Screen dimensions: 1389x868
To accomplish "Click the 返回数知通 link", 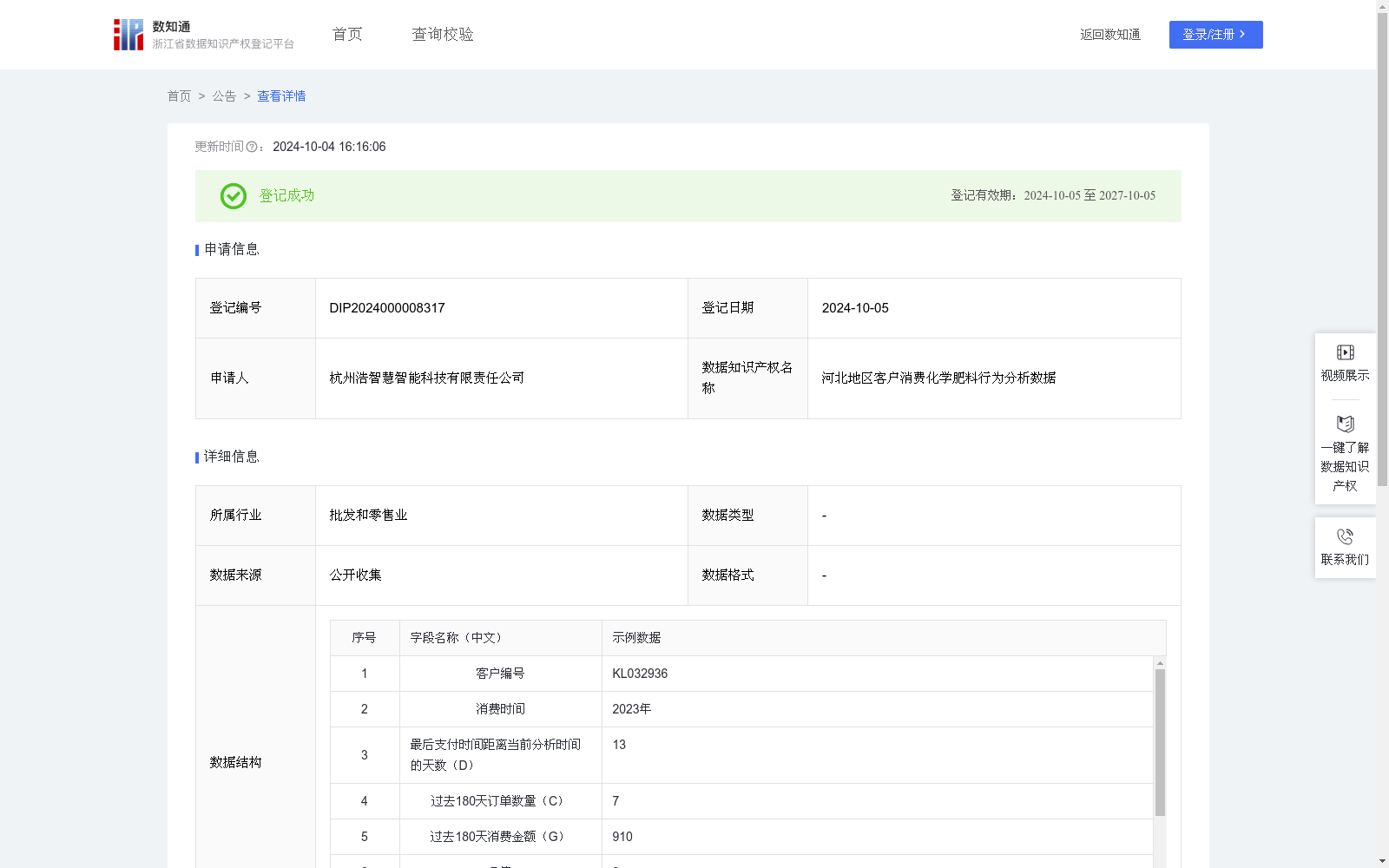I will click(x=1110, y=35).
